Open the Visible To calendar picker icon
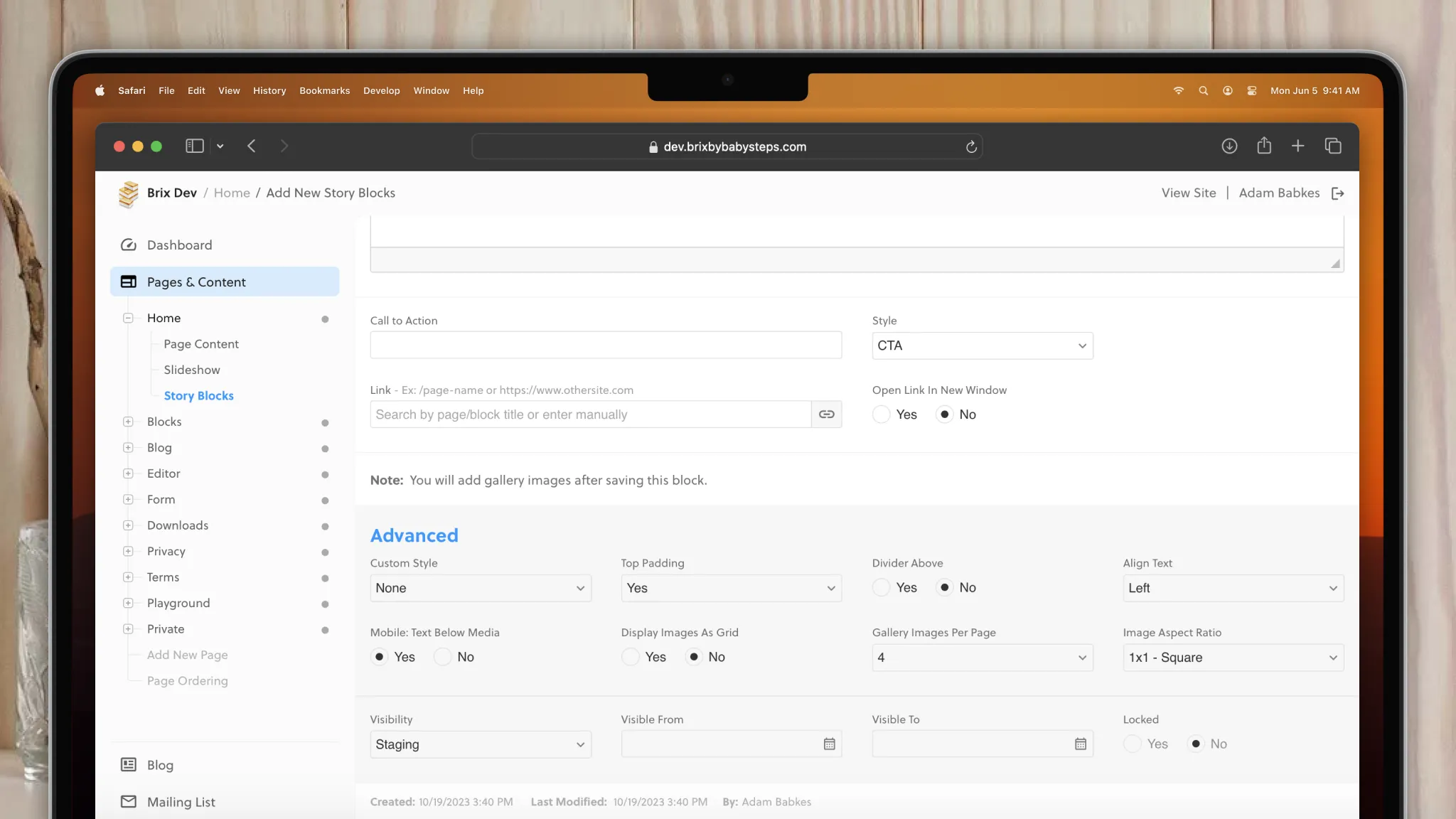The width and height of the screenshot is (1456, 819). pyautogui.click(x=1080, y=744)
